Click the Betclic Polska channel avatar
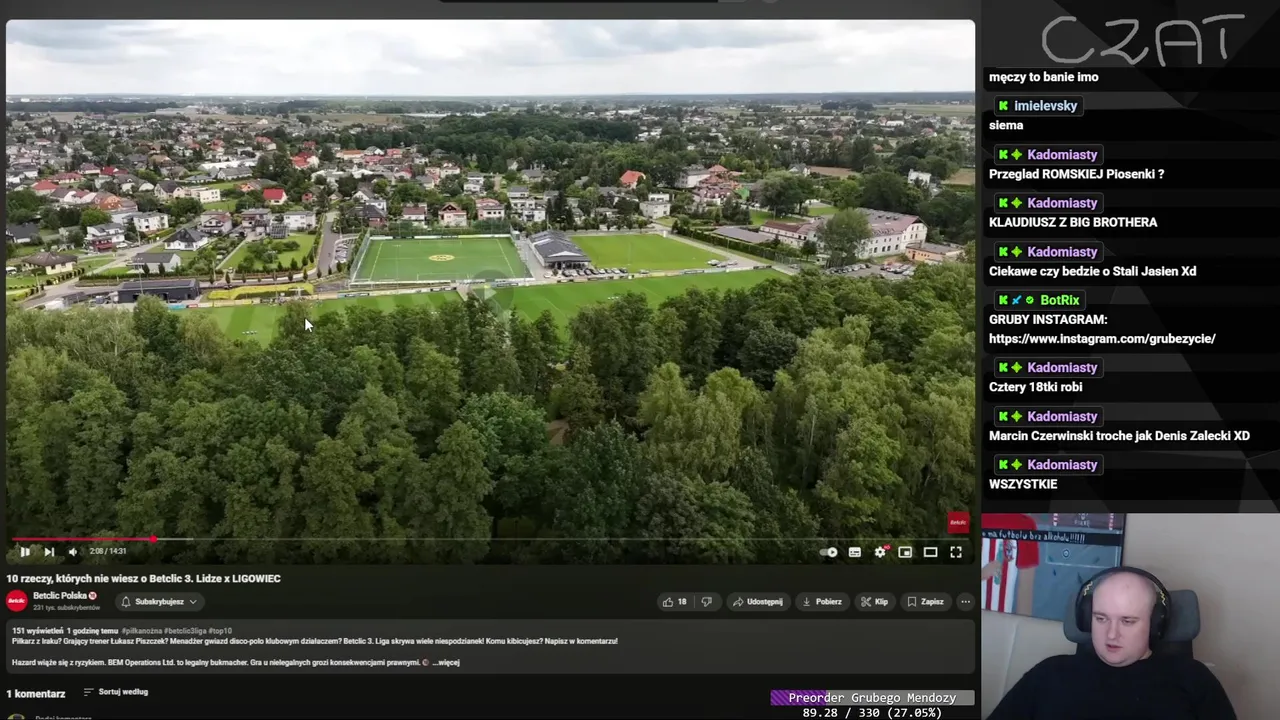Image resolution: width=1280 pixels, height=720 pixels. coord(16,601)
